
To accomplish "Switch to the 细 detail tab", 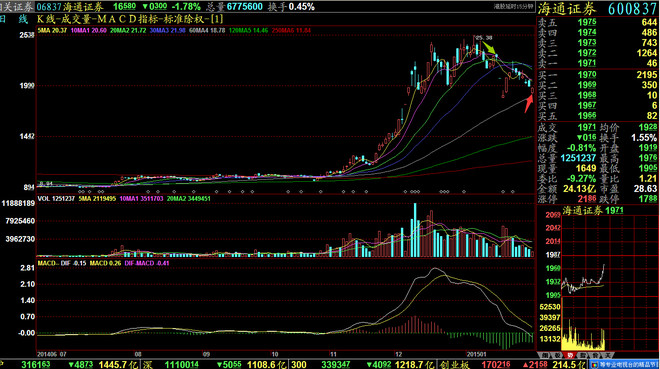I will pyautogui.click(x=545, y=356).
